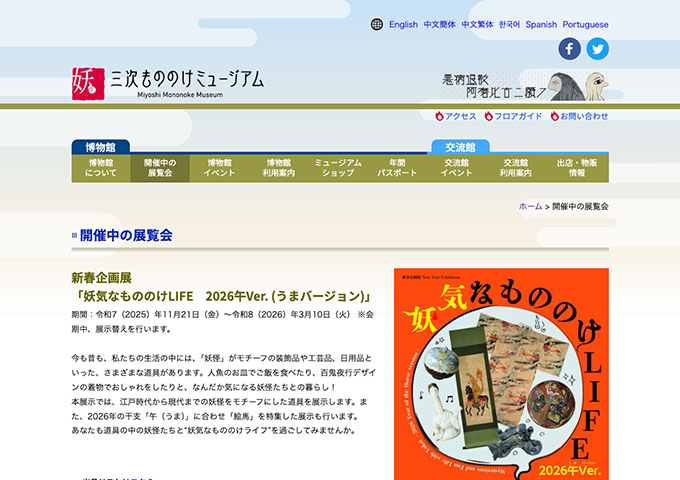Switch language to 中文繁体

click(477, 24)
